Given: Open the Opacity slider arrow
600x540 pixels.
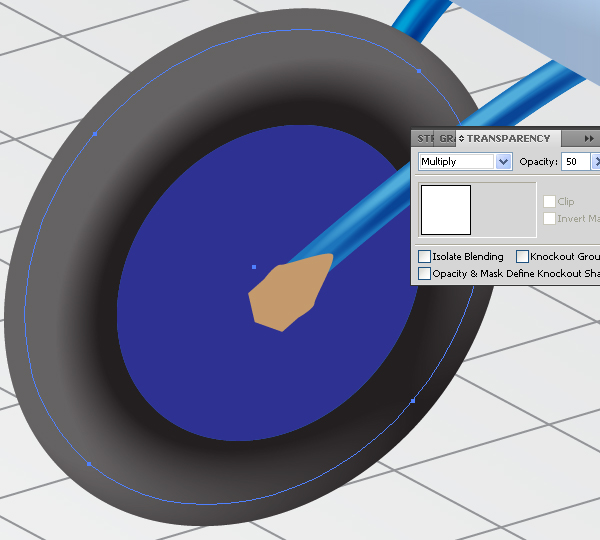Looking at the screenshot, I should [x=595, y=162].
